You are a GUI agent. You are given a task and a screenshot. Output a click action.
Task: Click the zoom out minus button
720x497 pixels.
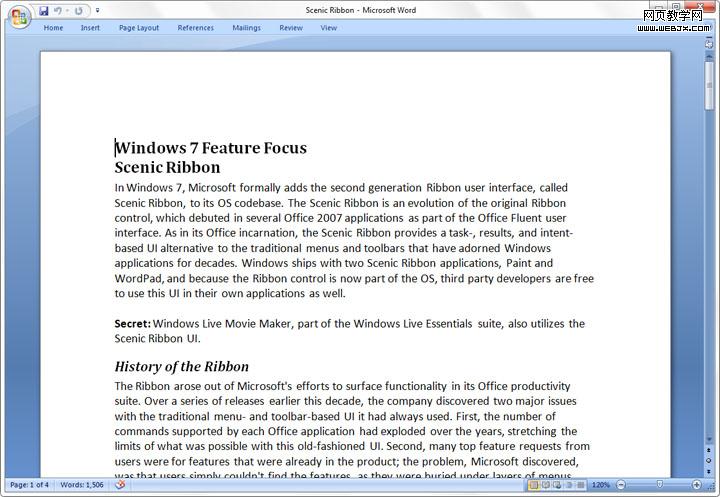(622, 485)
